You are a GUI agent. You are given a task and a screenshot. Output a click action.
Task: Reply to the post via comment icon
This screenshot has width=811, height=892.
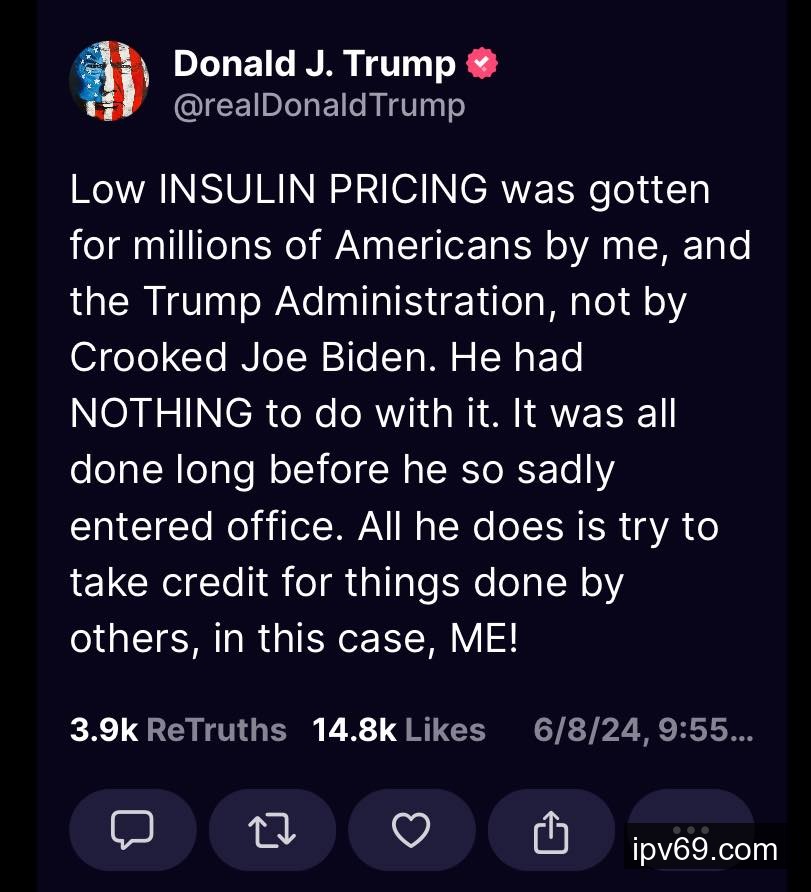click(133, 830)
